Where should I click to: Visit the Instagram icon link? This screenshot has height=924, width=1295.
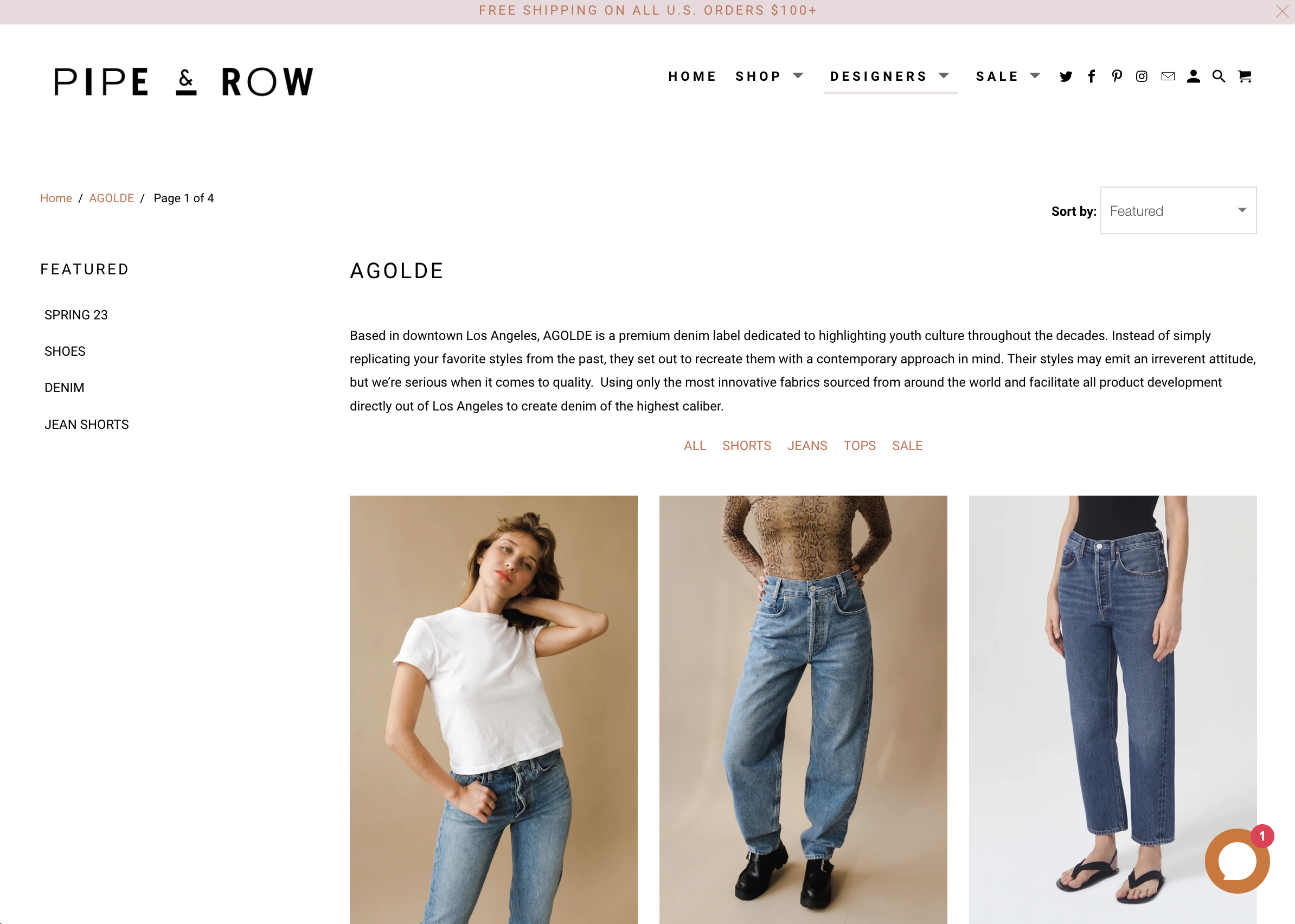pyautogui.click(x=1142, y=76)
